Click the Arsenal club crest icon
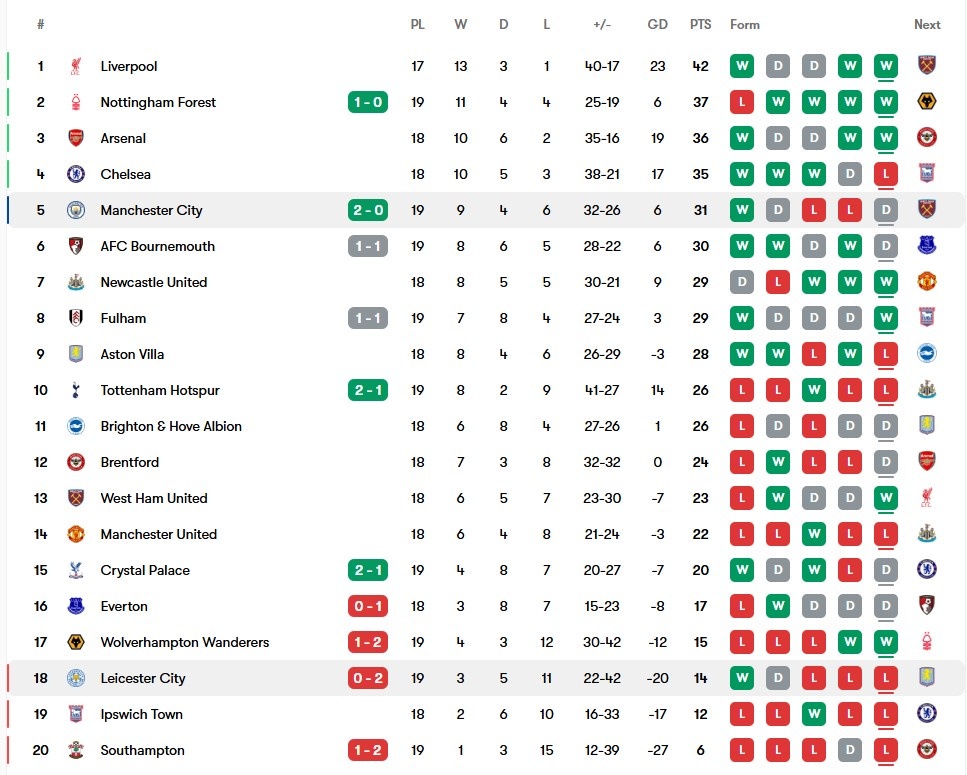This screenshot has height=775, width=967. click(75, 138)
